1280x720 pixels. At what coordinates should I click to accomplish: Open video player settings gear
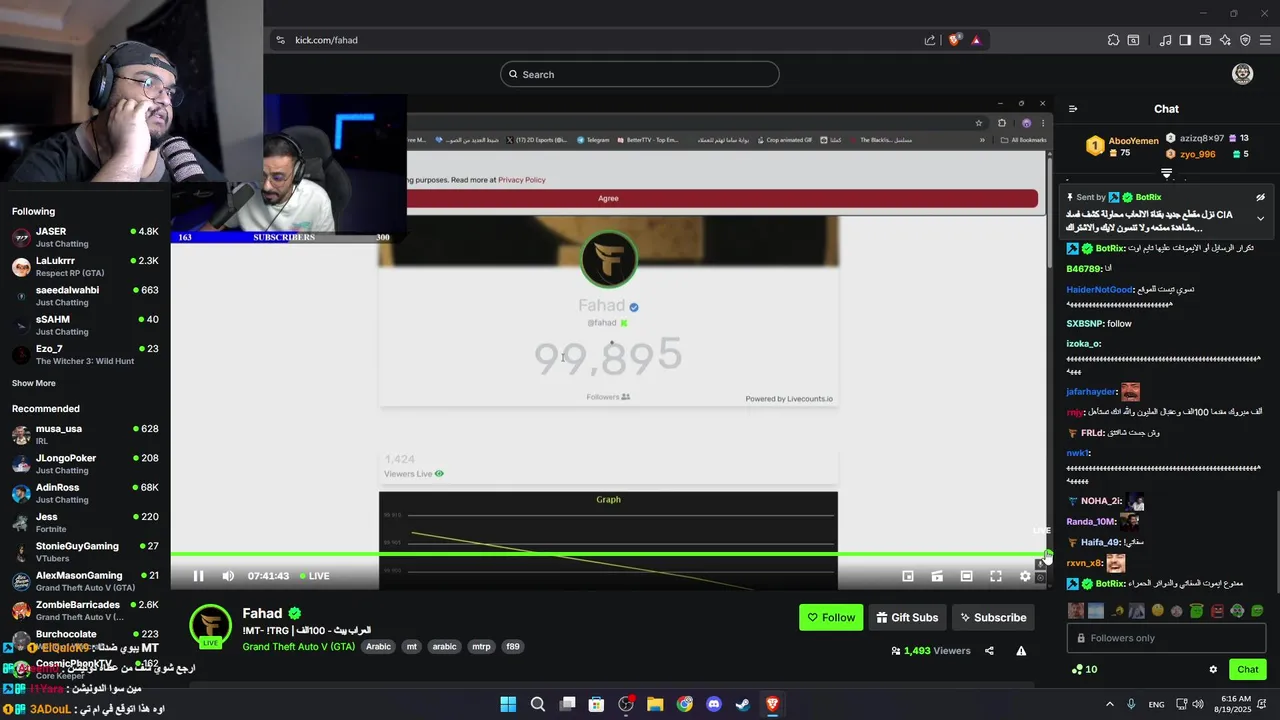point(1025,576)
